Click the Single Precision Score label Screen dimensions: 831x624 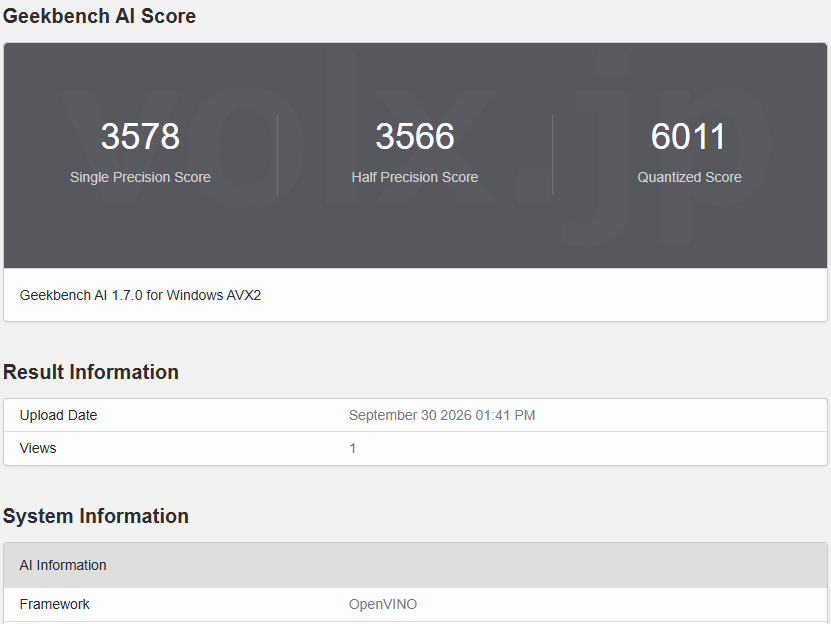click(x=140, y=177)
